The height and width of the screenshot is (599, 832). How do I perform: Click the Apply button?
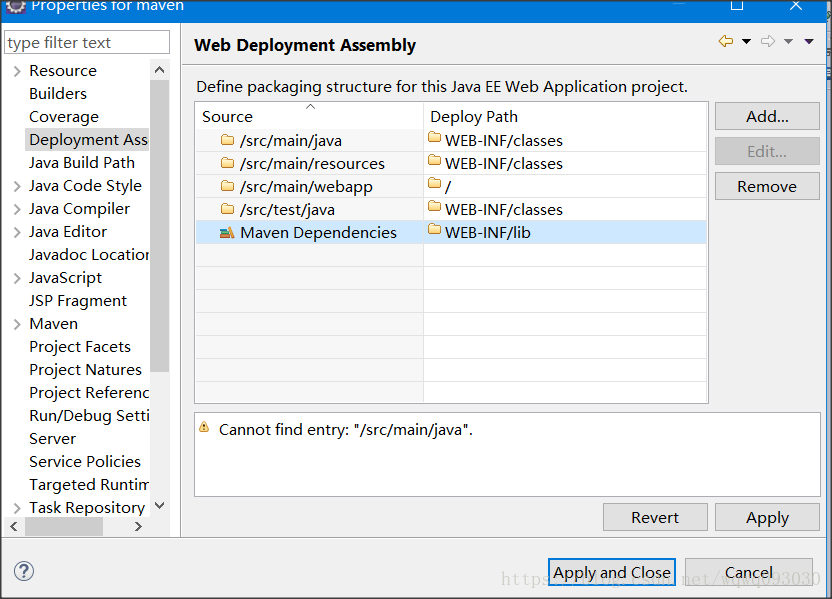(767, 517)
